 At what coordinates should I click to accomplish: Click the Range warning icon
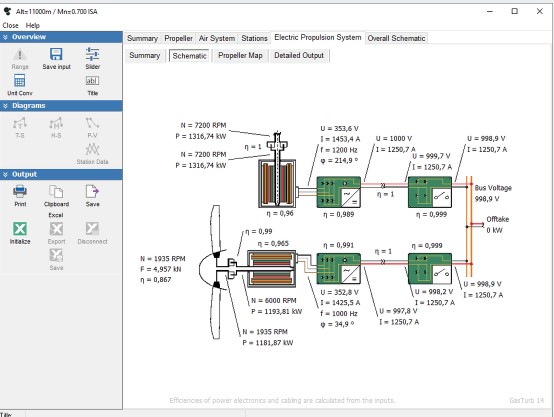pos(20,54)
